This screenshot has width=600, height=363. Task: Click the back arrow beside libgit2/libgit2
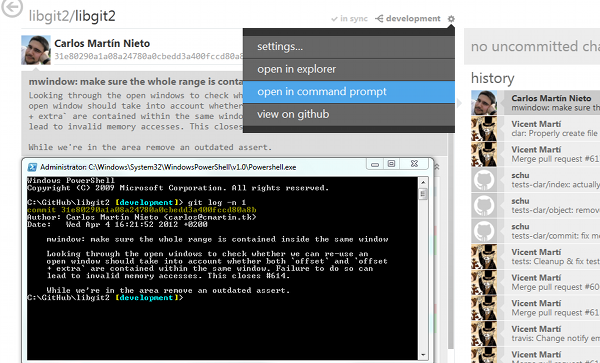pyautogui.click(x=11, y=7)
